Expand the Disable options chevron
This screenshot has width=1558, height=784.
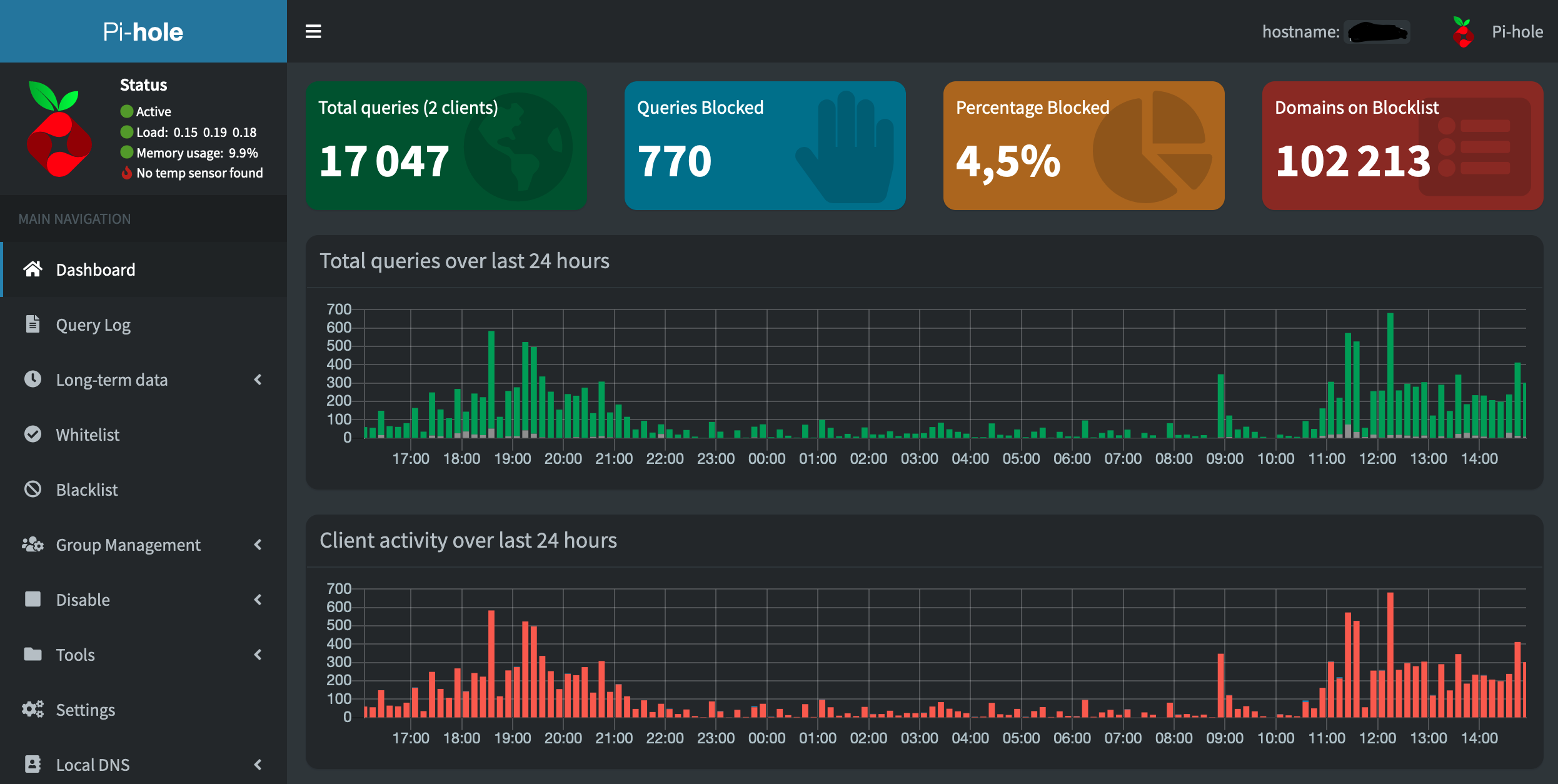click(258, 600)
